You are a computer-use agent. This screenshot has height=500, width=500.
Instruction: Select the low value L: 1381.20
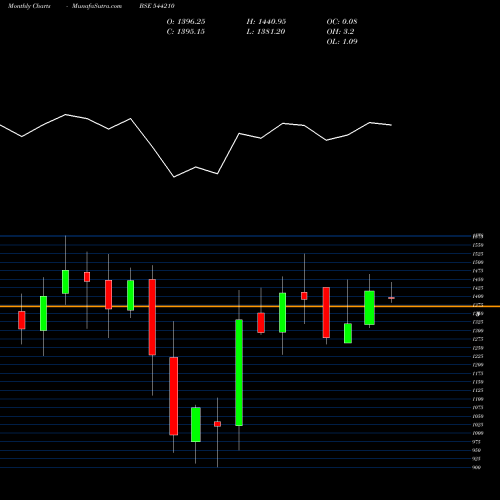coord(266,32)
